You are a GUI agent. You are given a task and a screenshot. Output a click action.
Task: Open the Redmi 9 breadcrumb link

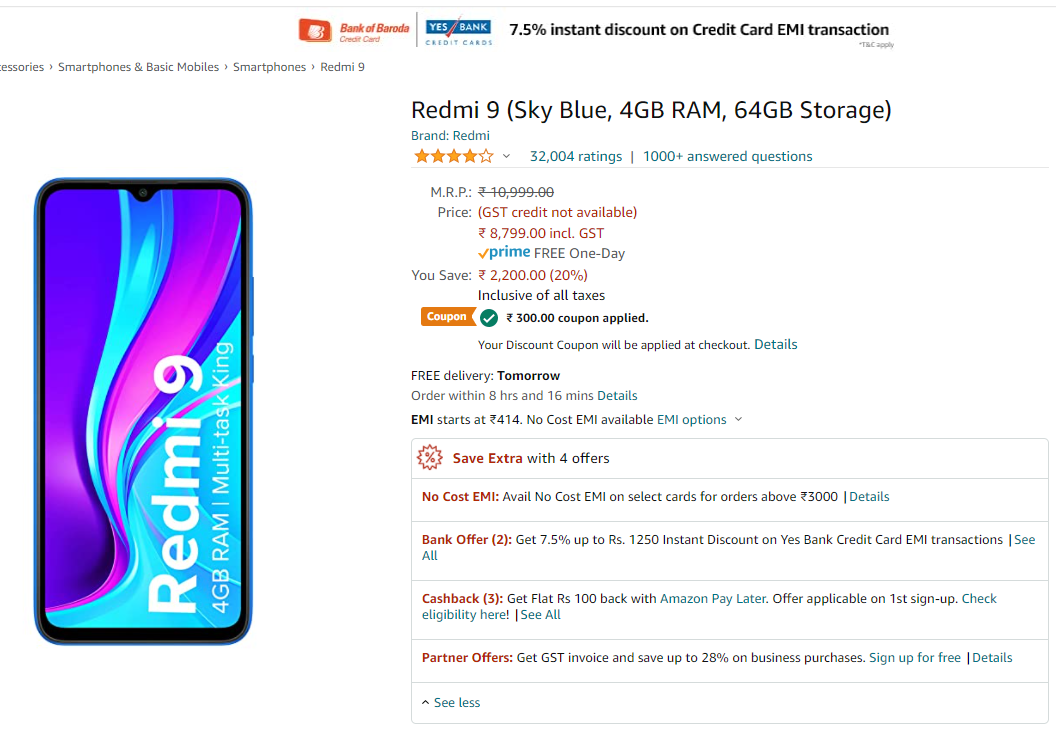342,67
